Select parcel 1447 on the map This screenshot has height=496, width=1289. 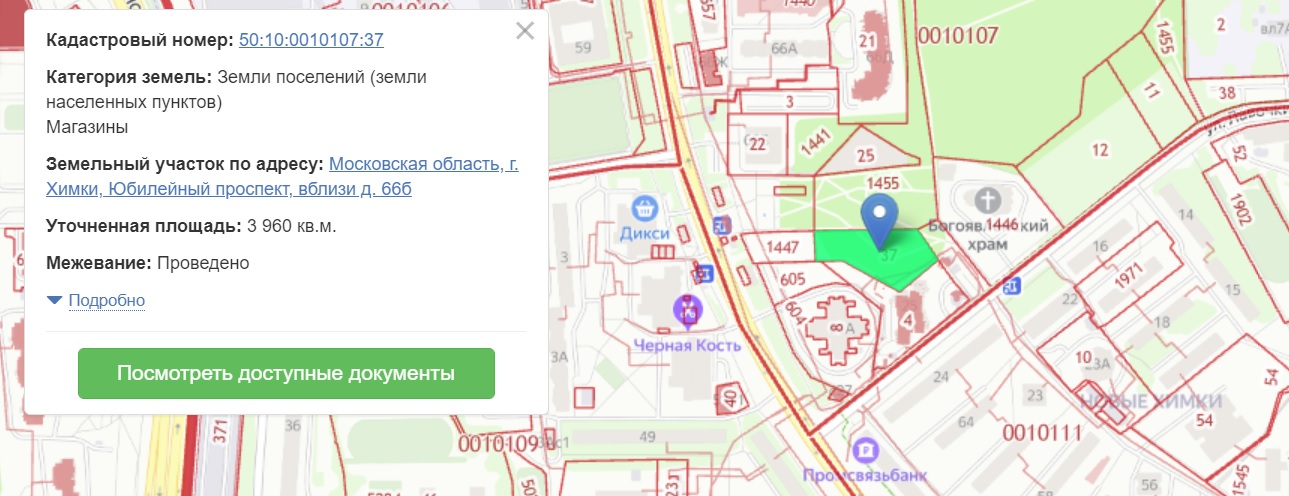coord(783,247)
